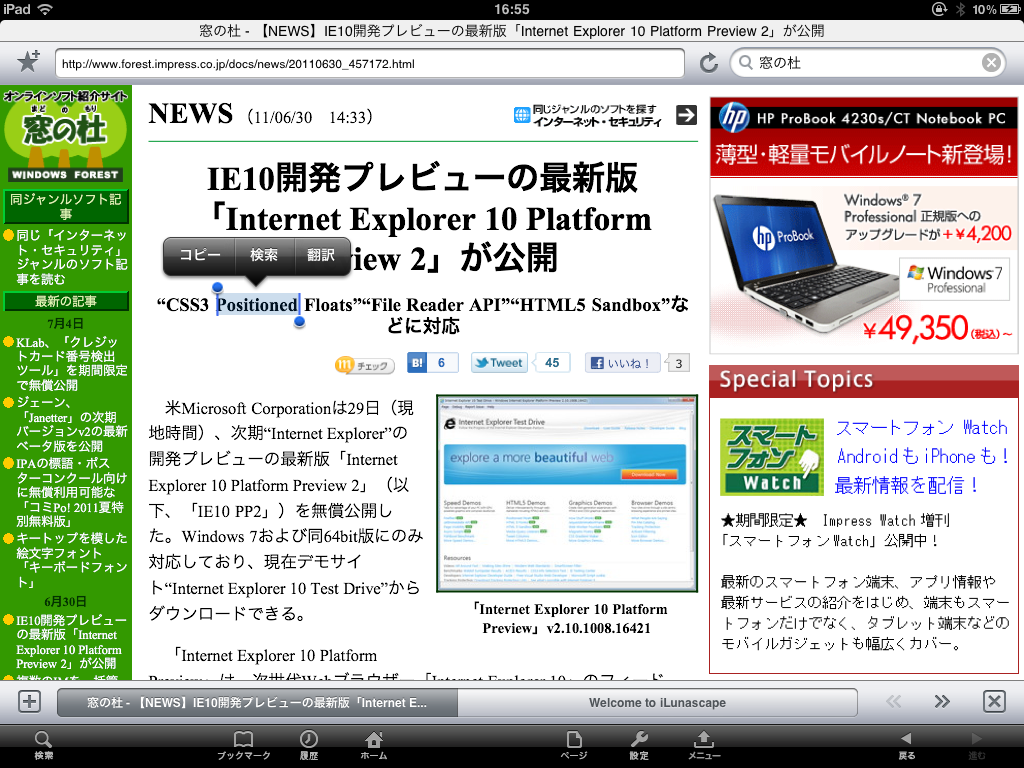
Task: Reload the page with the refresh icon
Action: [710, 60]
